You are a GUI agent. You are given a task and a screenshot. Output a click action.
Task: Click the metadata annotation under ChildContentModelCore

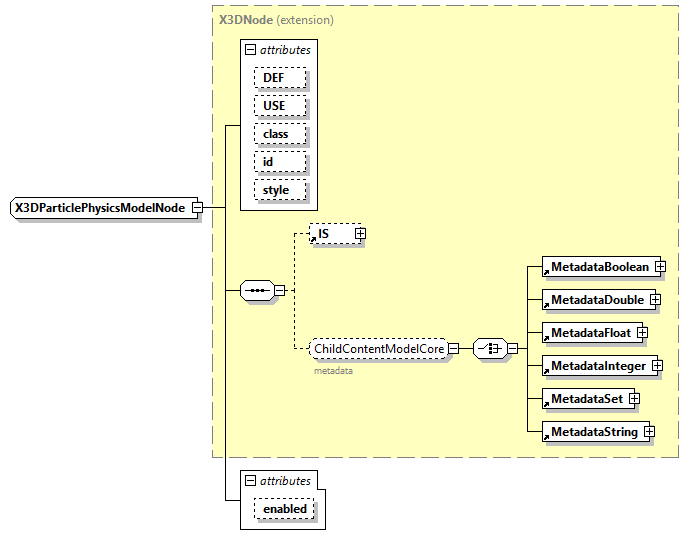click(333, 371)
